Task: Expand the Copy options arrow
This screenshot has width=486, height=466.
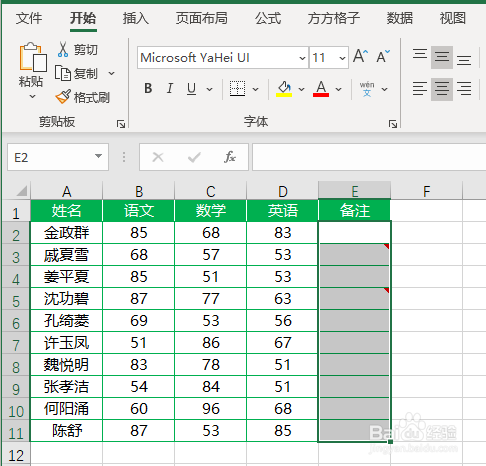Action: coord(112,73)
